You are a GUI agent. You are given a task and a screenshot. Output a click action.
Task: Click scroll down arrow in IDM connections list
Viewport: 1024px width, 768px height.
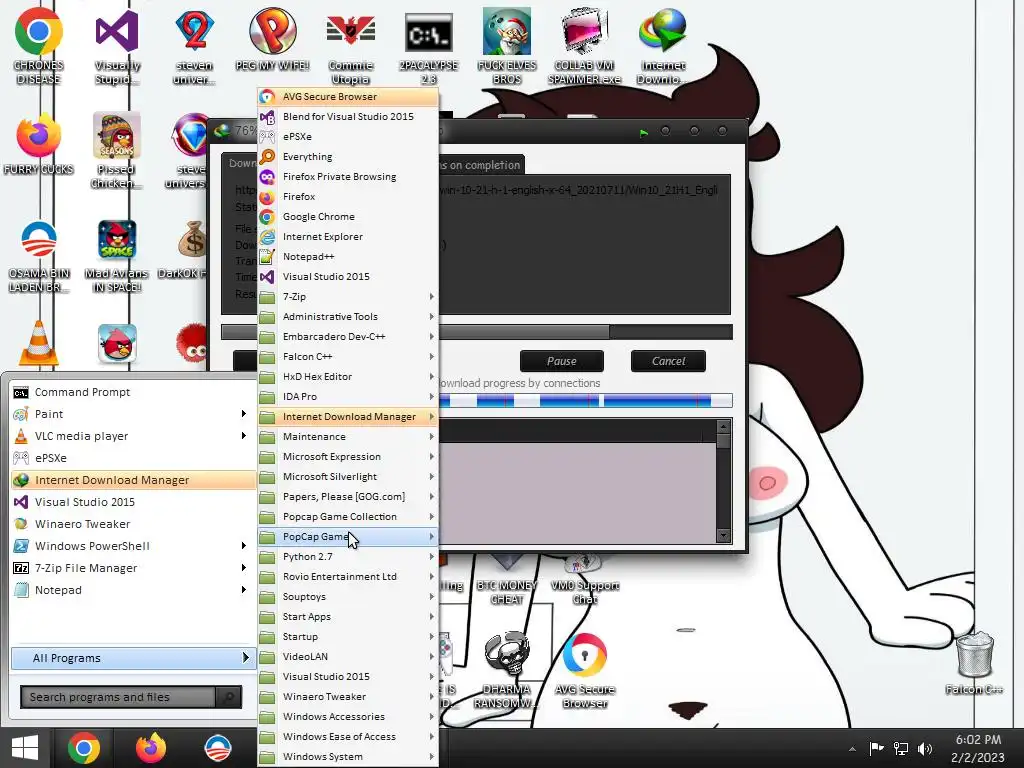[723, 536]
